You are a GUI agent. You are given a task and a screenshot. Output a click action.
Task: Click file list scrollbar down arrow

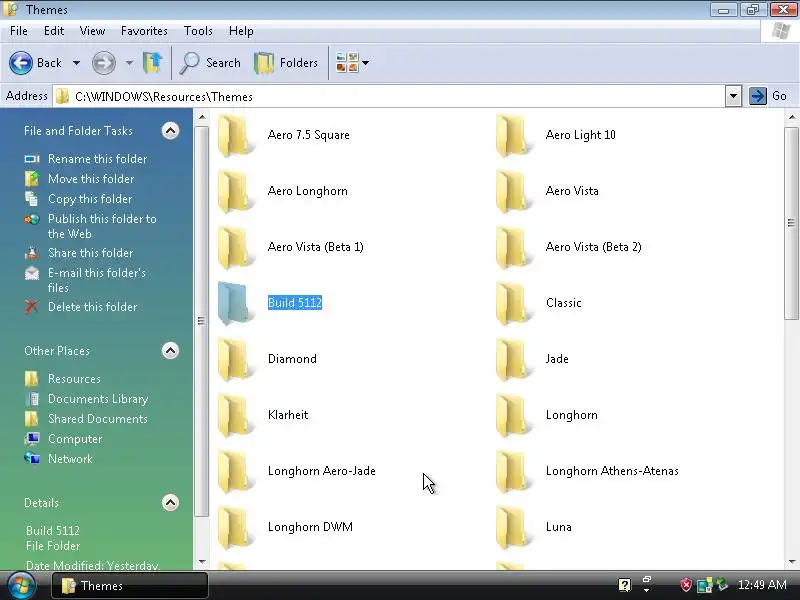[x=791, y=562]
